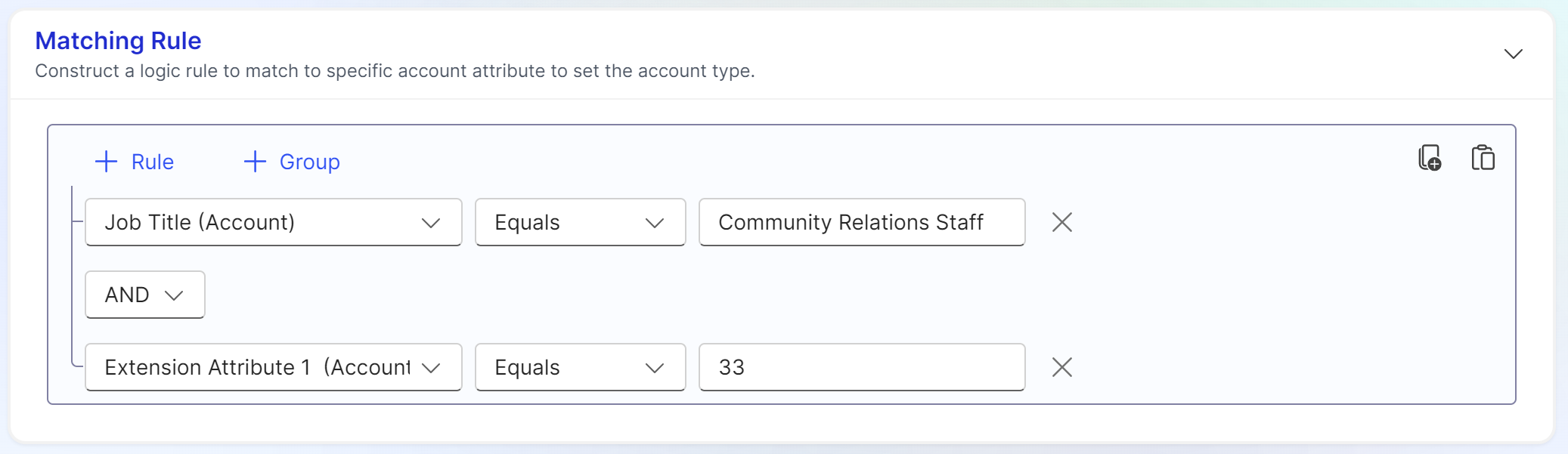Open the AND logic operator dropdown
Viewport: 1568px width, 454px height.
point(145,295)
